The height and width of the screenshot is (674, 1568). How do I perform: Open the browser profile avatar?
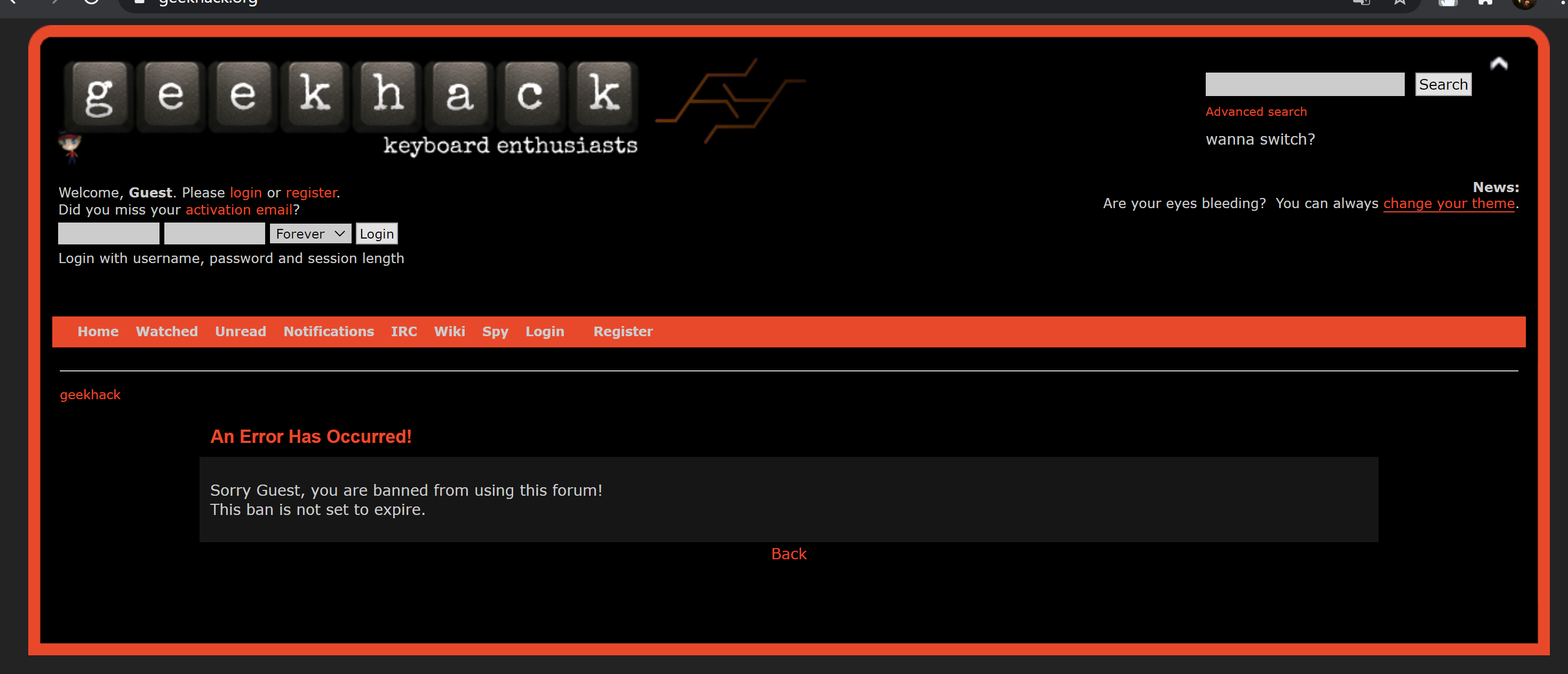click(1524, 3)
